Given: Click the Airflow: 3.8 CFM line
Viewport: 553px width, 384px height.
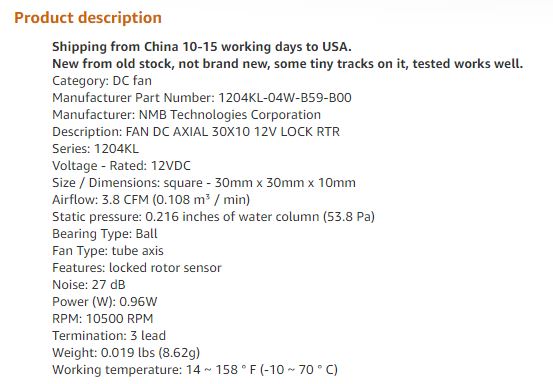Looking at the screenshot, I should point(151,199).
